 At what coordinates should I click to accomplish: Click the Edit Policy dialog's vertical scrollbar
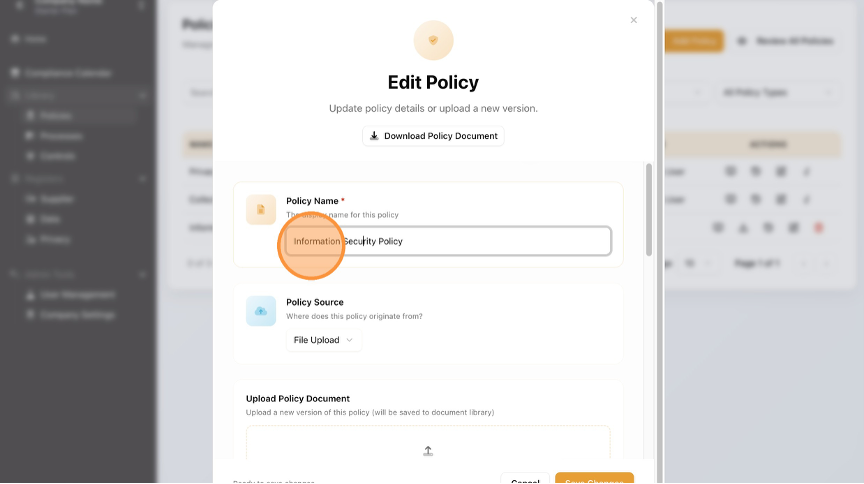pyautogui.click(x=650, y=210)
